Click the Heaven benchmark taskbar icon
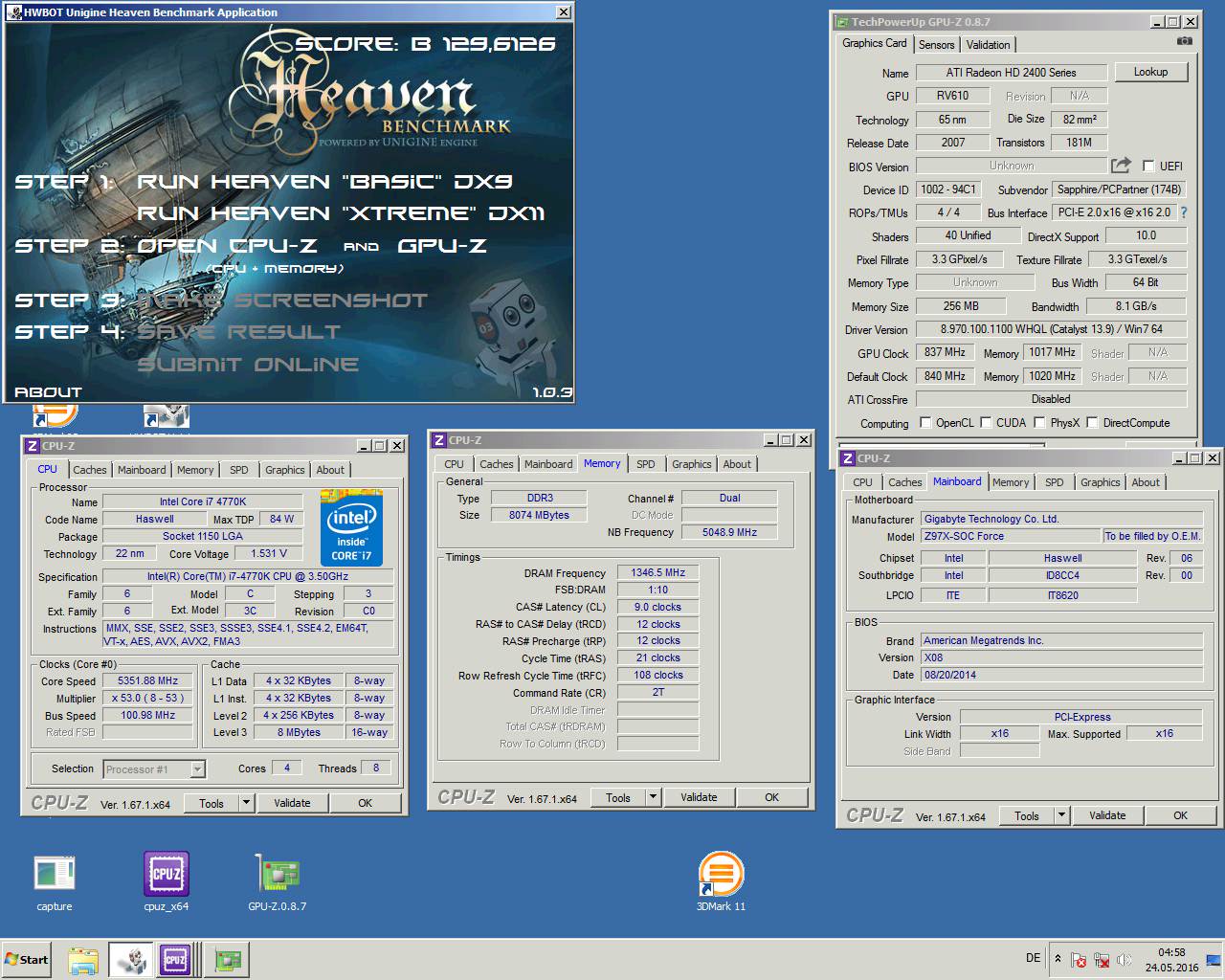The image size is (1225, 980). coord(130,960)
